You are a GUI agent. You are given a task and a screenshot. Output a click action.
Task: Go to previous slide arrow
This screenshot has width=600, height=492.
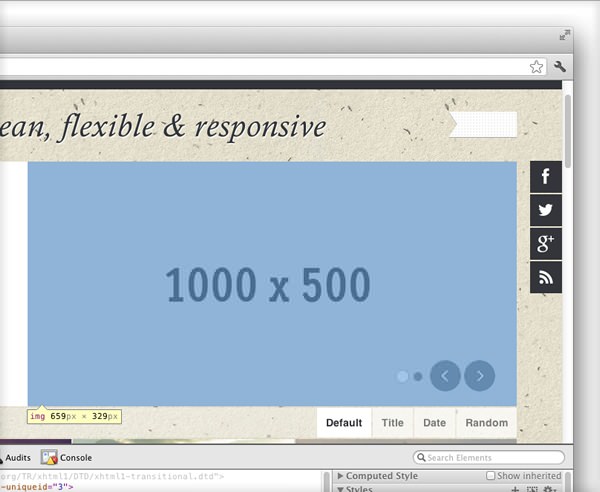coord(445,376)
